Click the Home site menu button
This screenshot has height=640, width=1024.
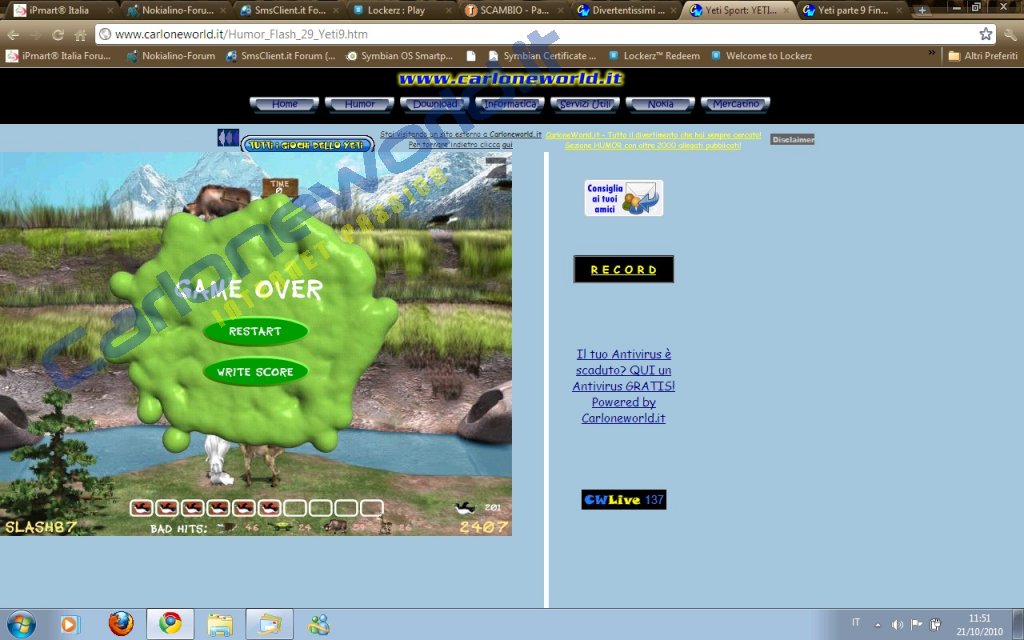(284, 104)
